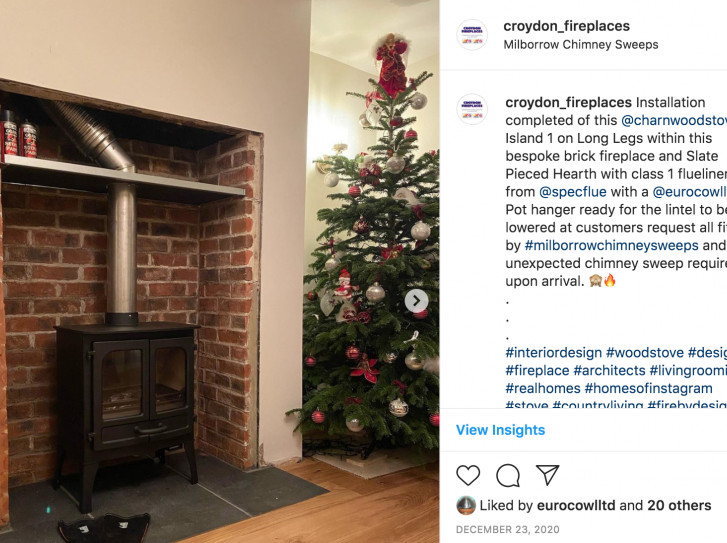Like the post with the heart icon
Viewport: 727px width, 543px height.
pos(468,475)
